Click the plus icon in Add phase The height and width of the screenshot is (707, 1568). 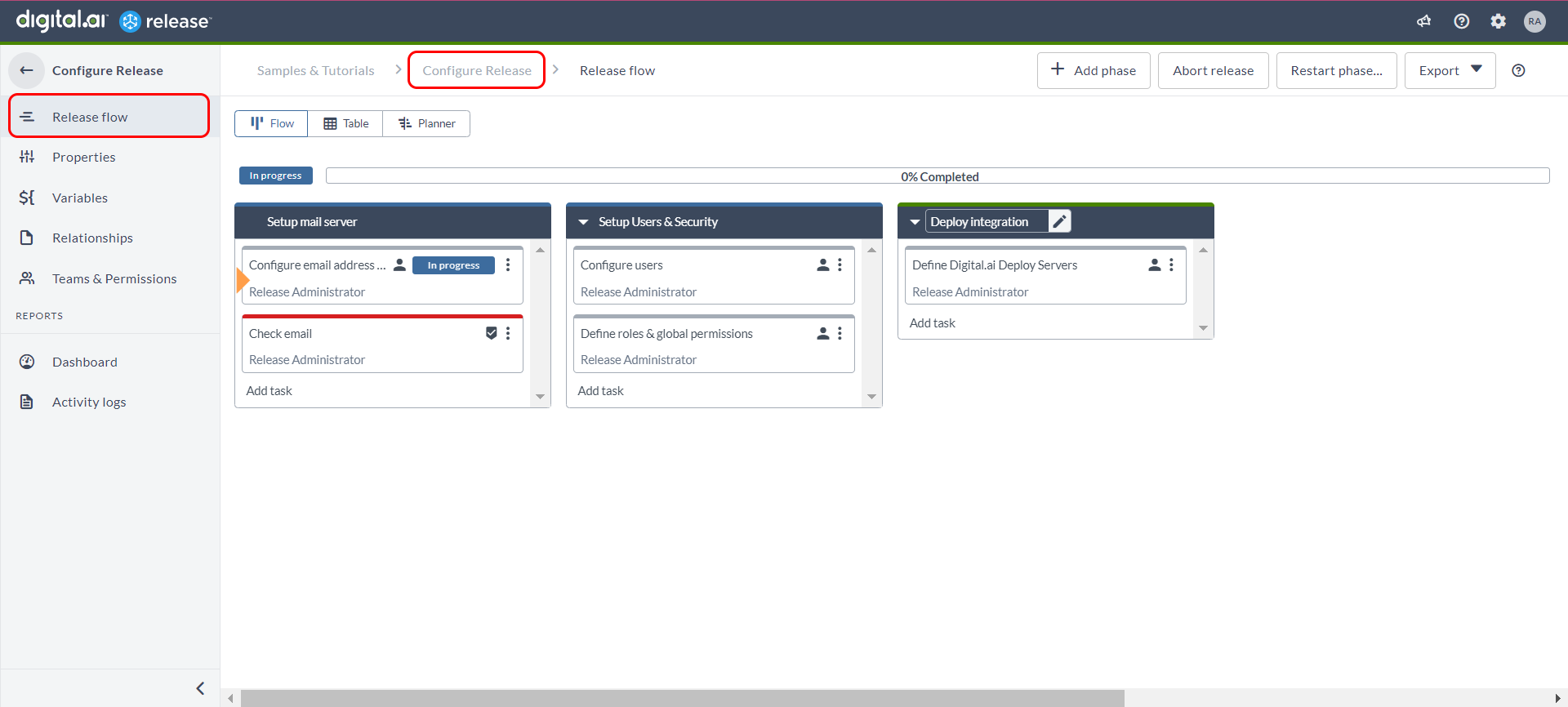1058,69
